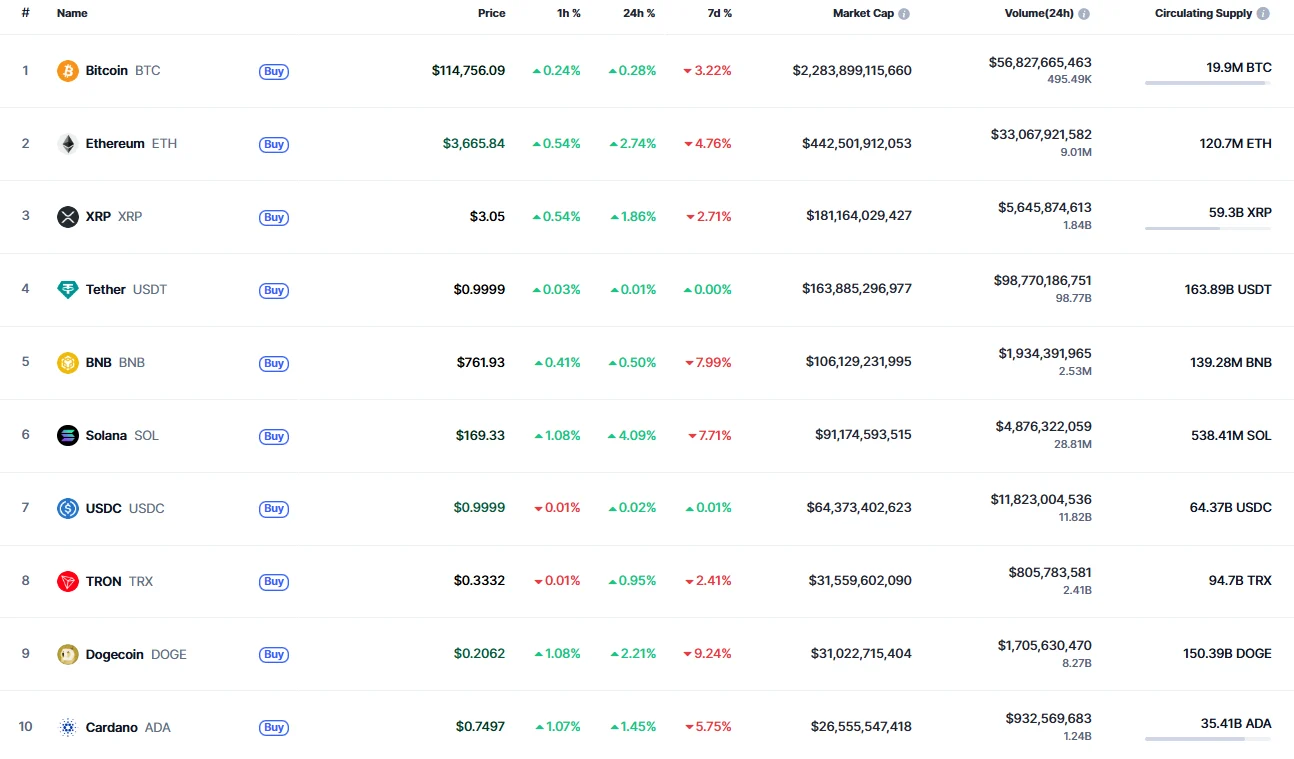Open the Market Cap info tooltip icon
Screen dimensions: 1294x759
pyautogui.click(x=904, y=14)
